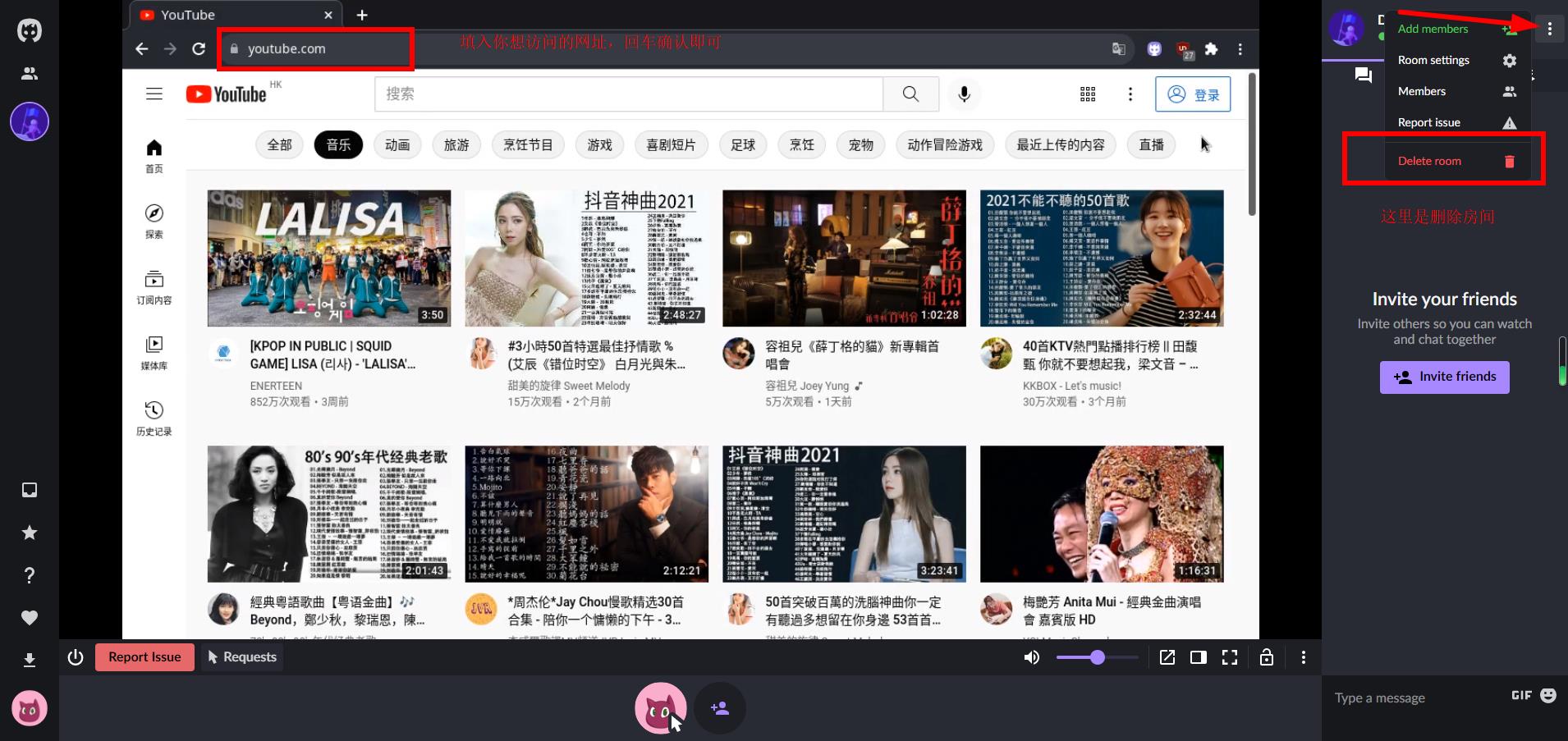Toggle fullscreen mode for the browser
Viewport: 1568px width, 741px height.
click(1230, 657)
